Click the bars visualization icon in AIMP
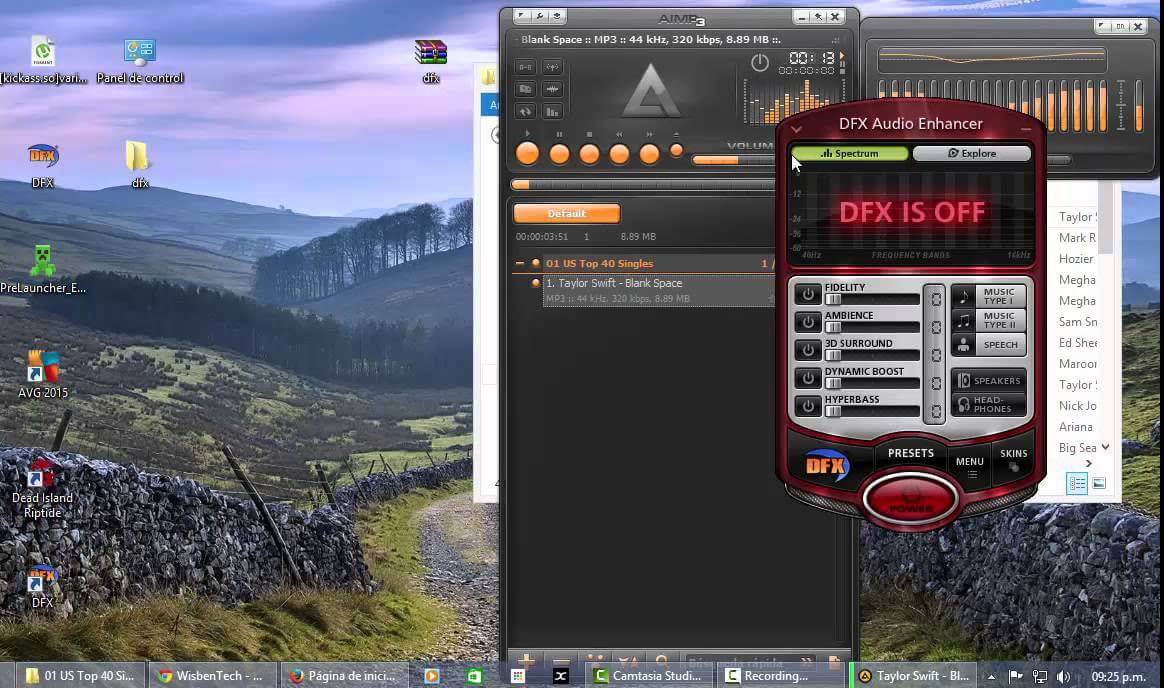Viewport: 1164px width, 688px height. 552,111
